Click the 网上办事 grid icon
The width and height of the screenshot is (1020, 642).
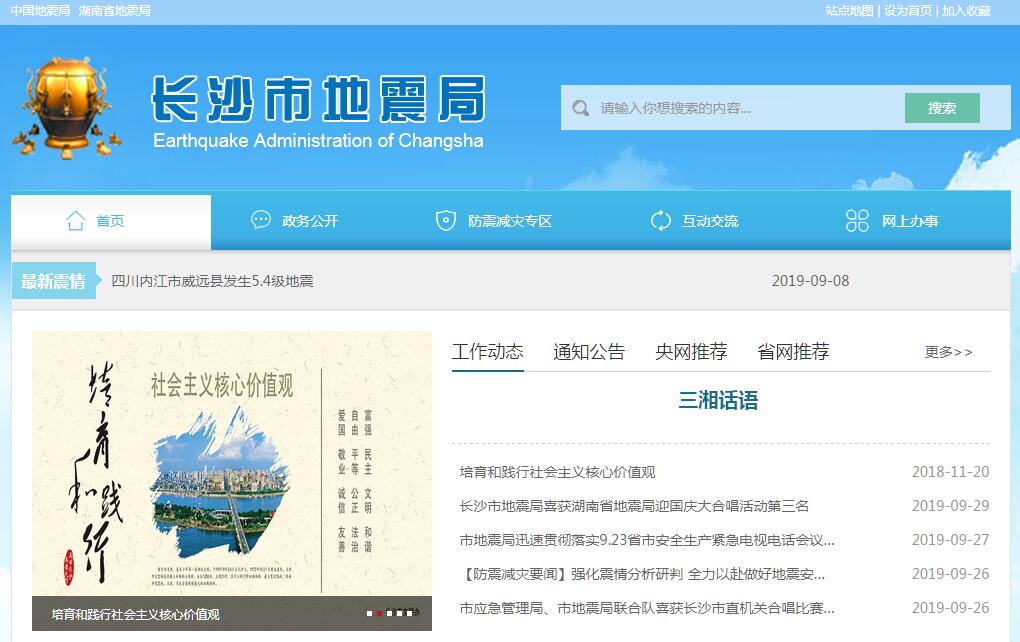tap(857, 221)
